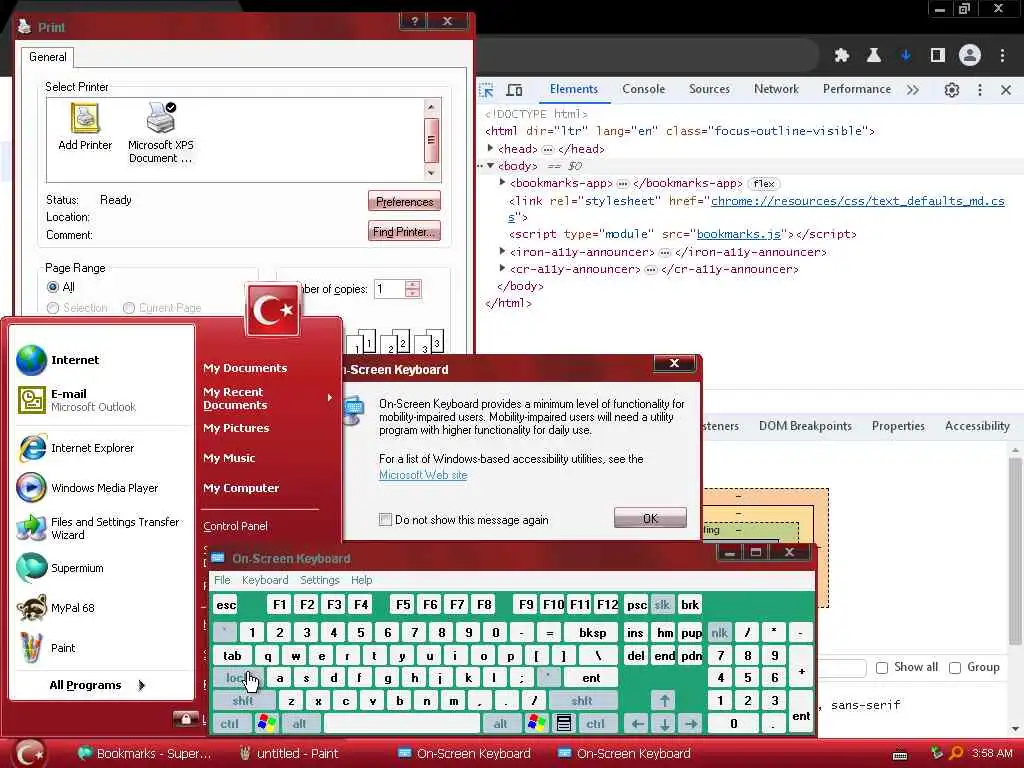
Task: Expand the cr-a11y-announcer element
Action: 502,268
